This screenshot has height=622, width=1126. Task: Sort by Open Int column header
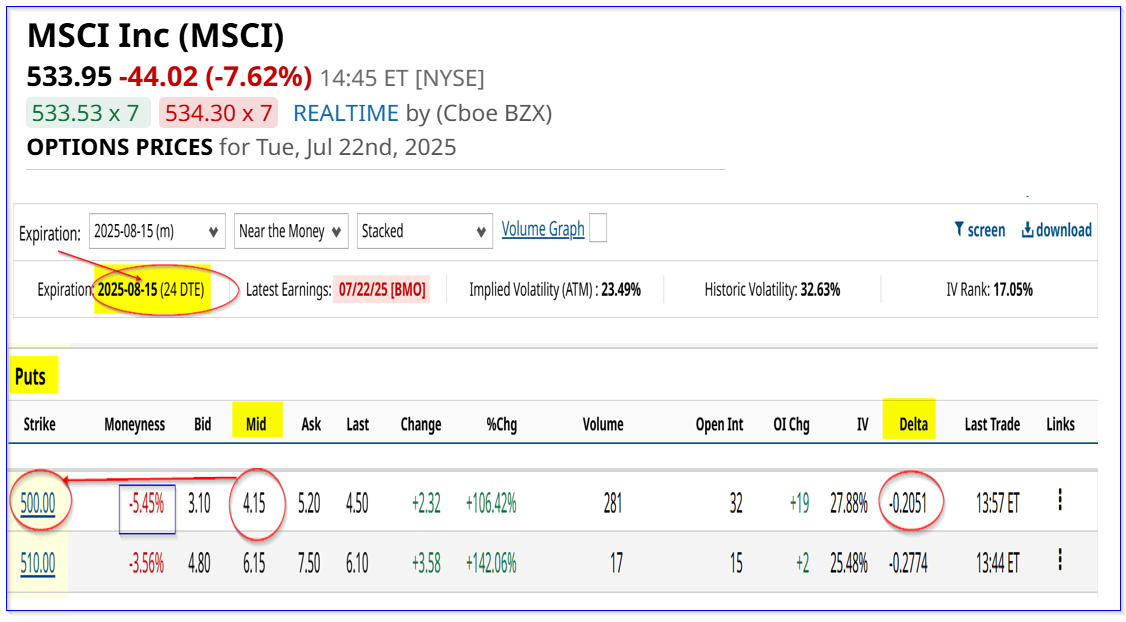[x=719, y=424]
